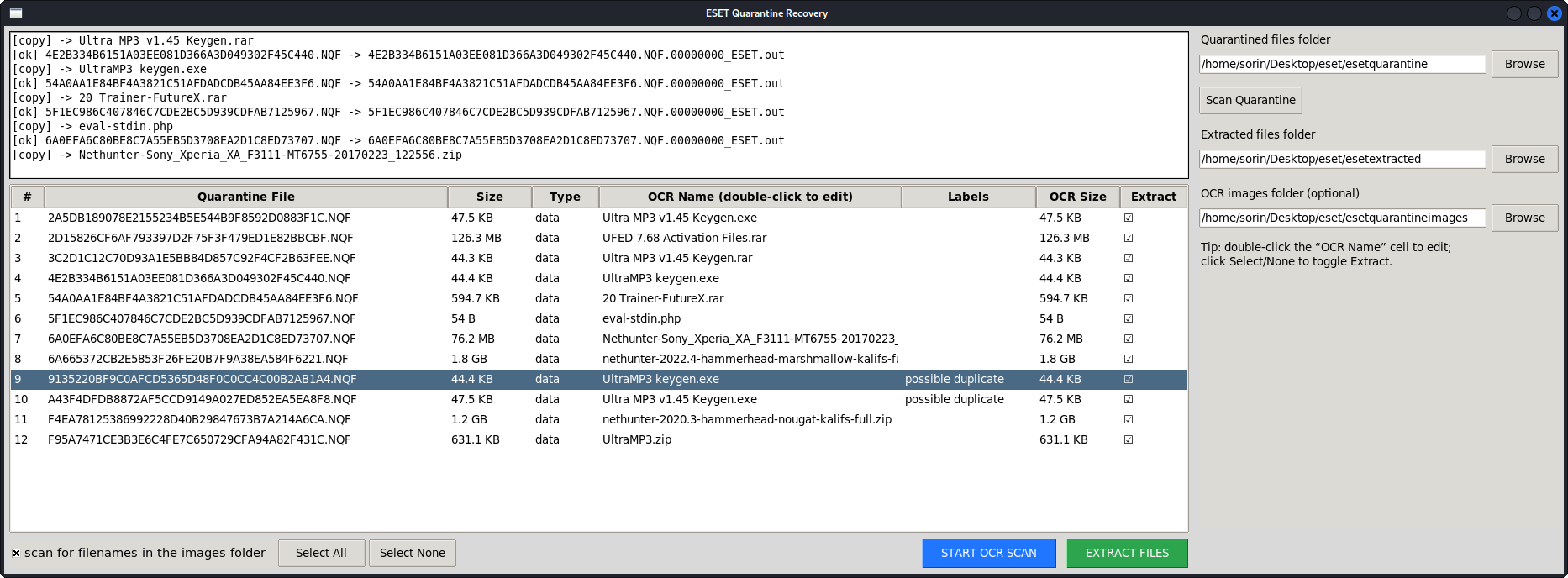
Task: Toggle extract checkbox for 20 Trainer-FutureX.rar
Action: [x=1129, y=298]
